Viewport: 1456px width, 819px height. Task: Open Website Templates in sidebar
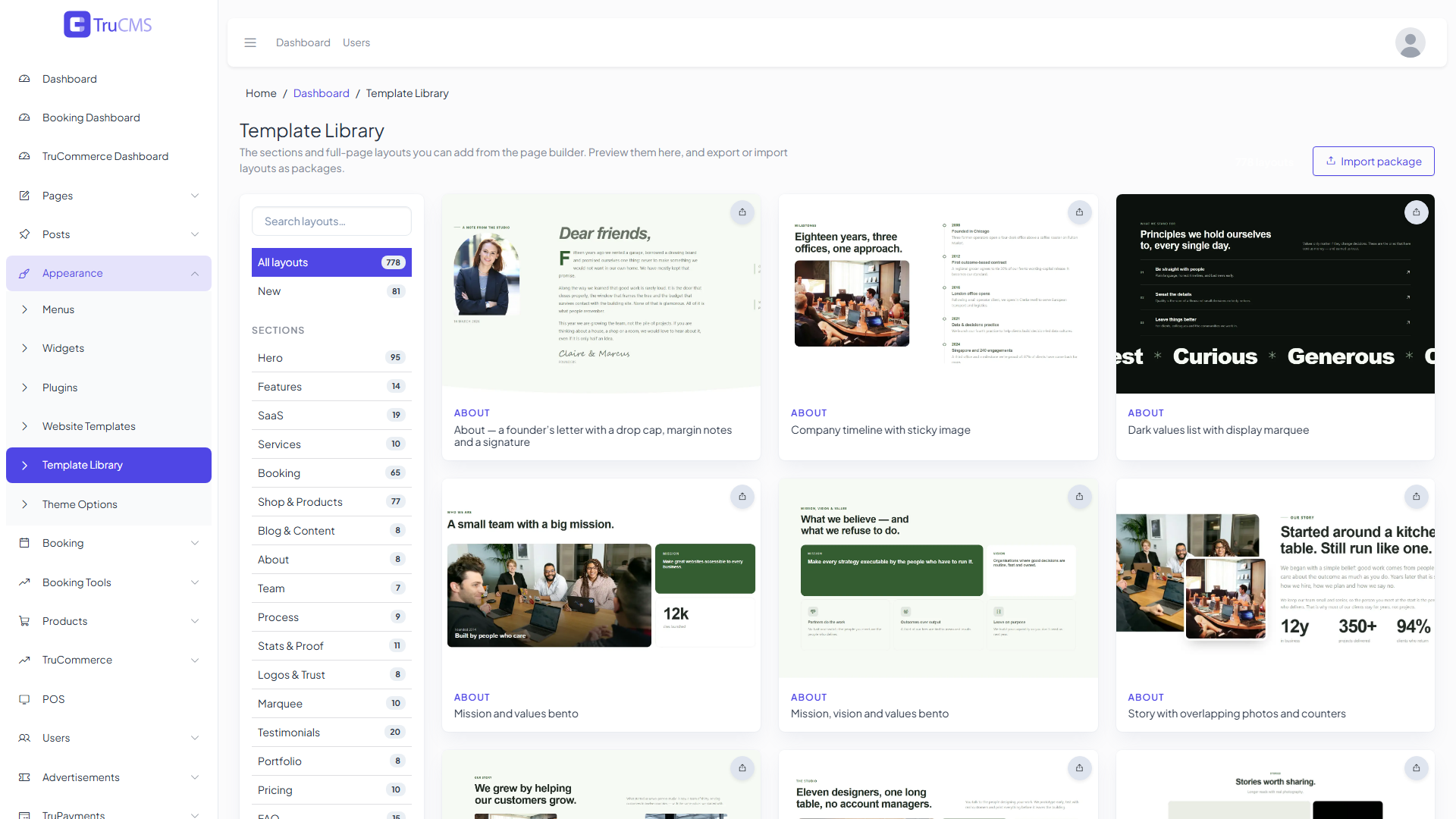tap(108, 426)
